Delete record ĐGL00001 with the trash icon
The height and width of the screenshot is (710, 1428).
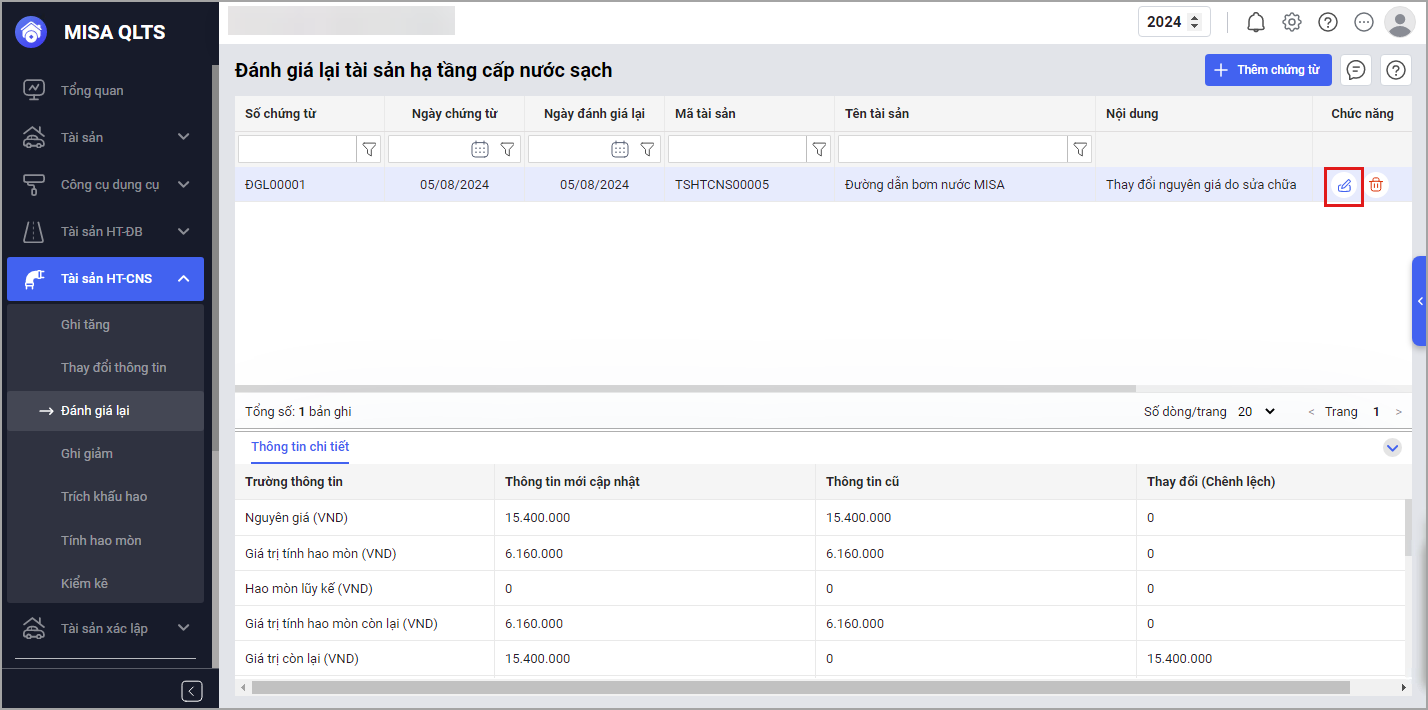[x=1376, y=185]
